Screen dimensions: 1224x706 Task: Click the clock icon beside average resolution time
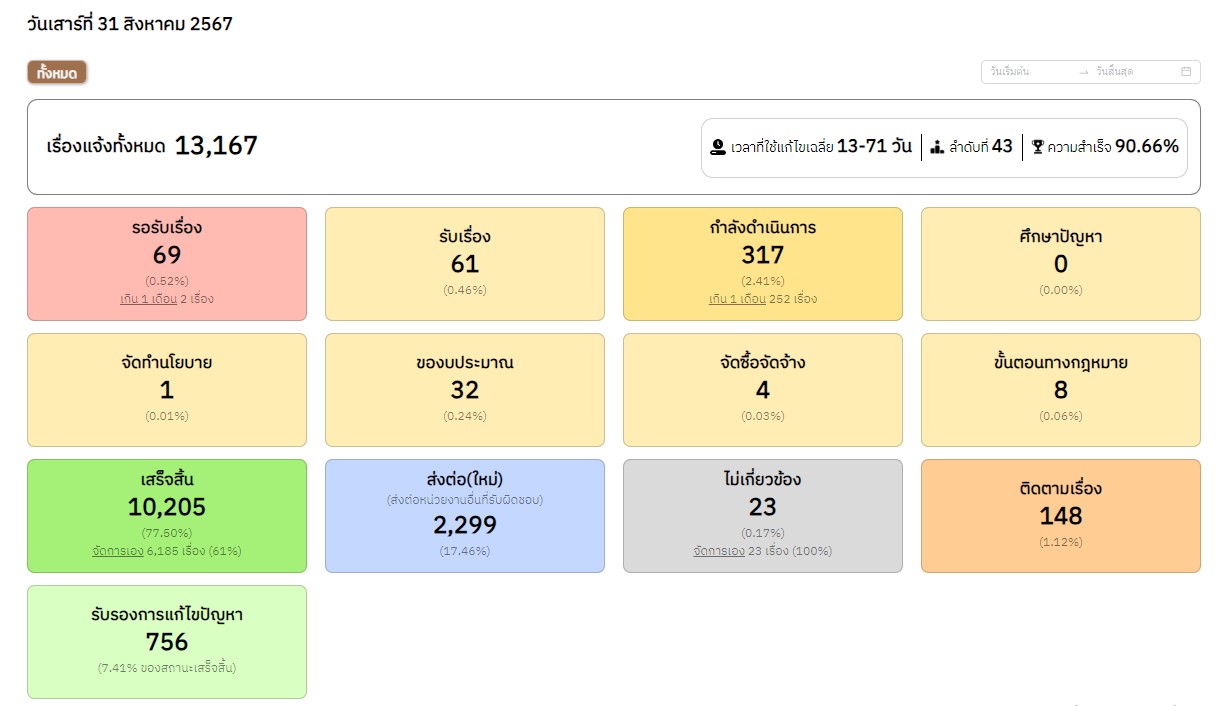717,147
